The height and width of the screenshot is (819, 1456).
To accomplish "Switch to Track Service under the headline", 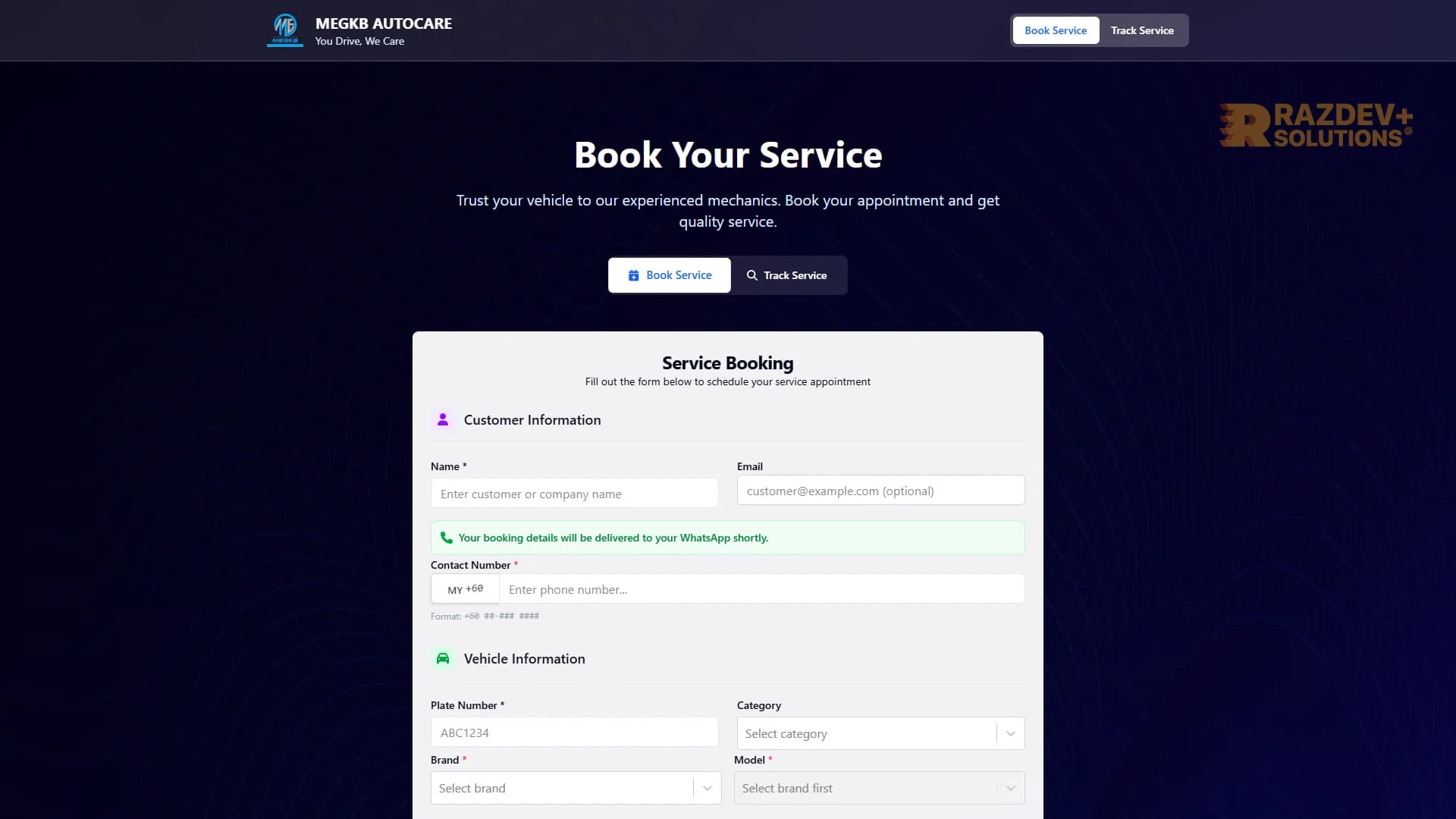I will pos(787,275).
